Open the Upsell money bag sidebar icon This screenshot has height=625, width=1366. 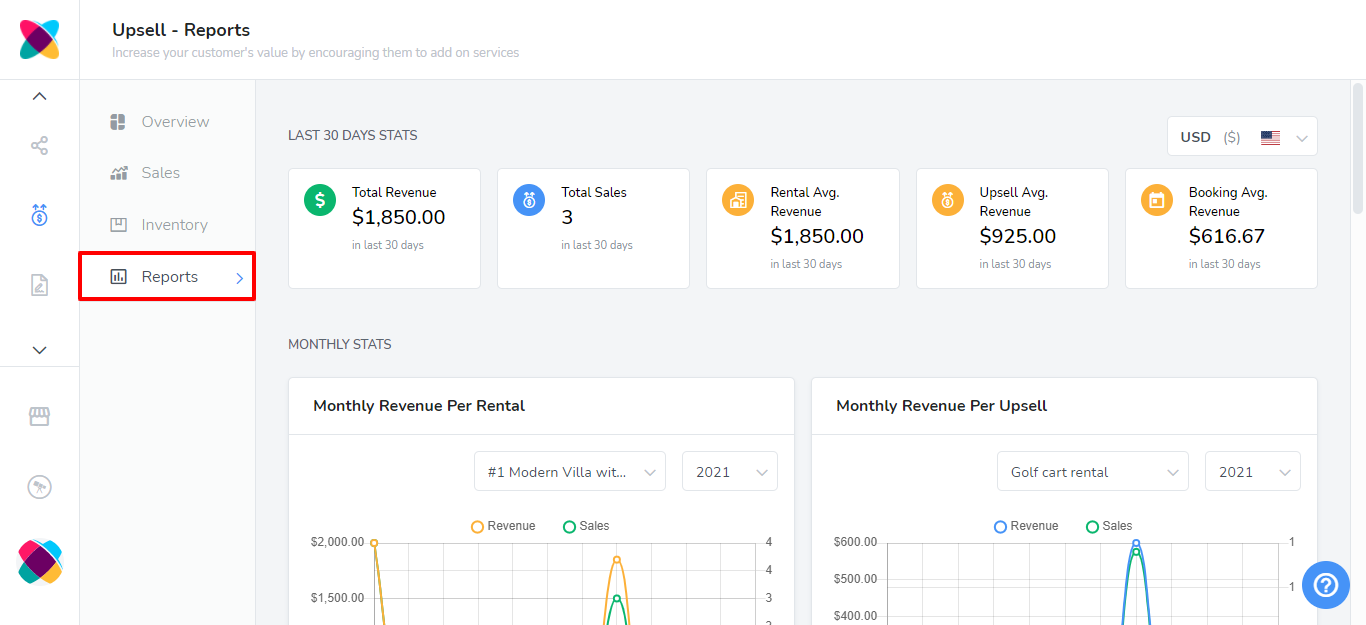pyautogui.click(x=39, y=214)
